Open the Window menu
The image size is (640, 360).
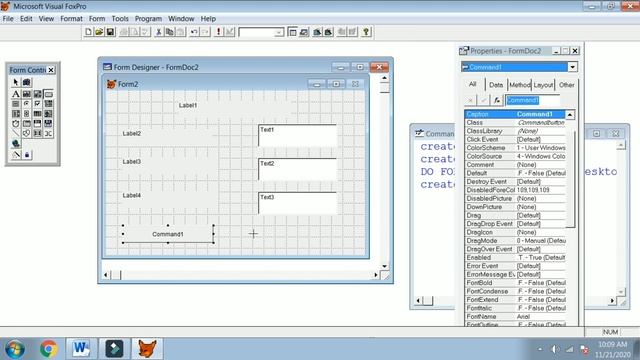(181, 19)
